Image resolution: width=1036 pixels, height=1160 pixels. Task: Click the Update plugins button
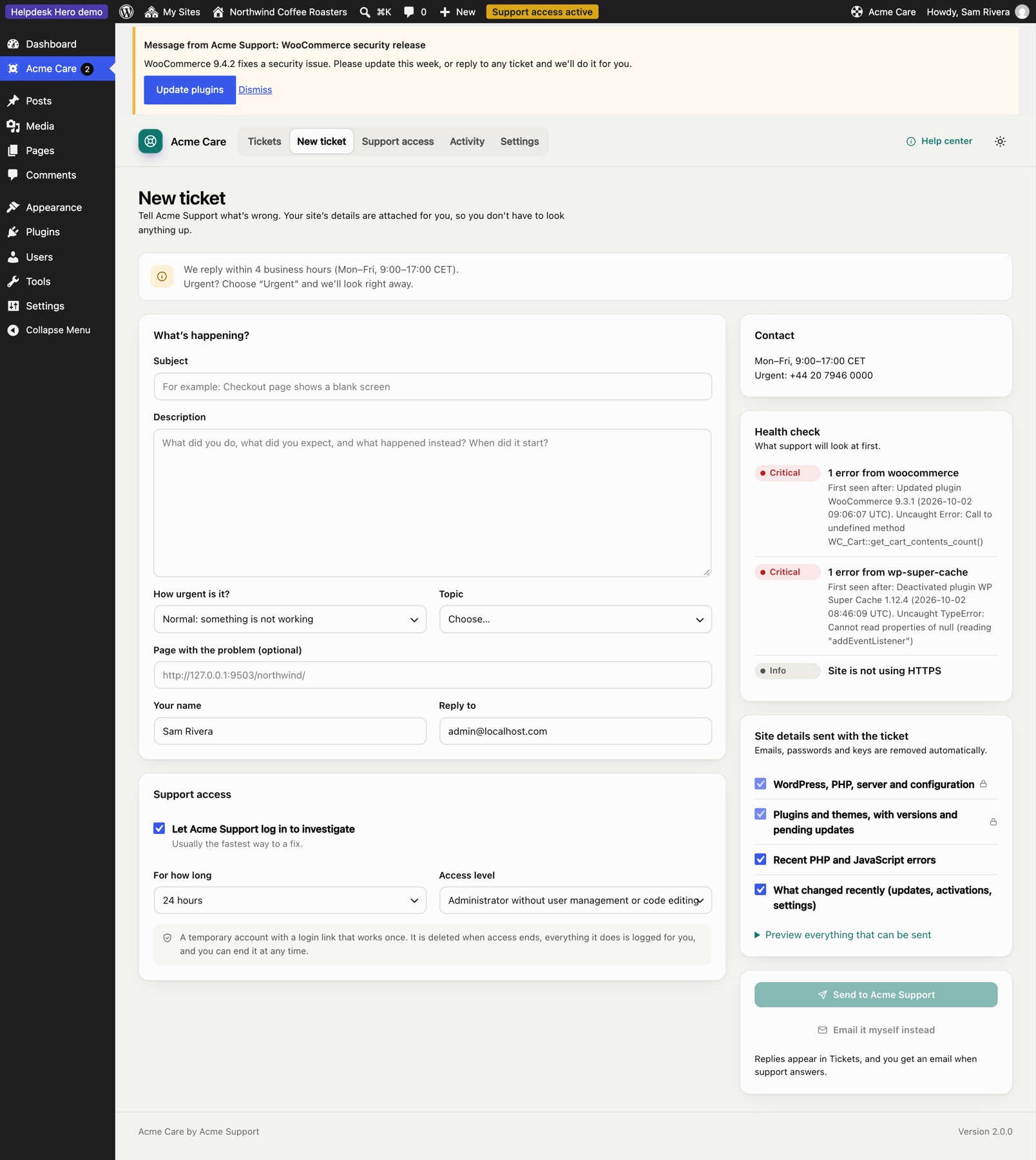pos(189,90)
